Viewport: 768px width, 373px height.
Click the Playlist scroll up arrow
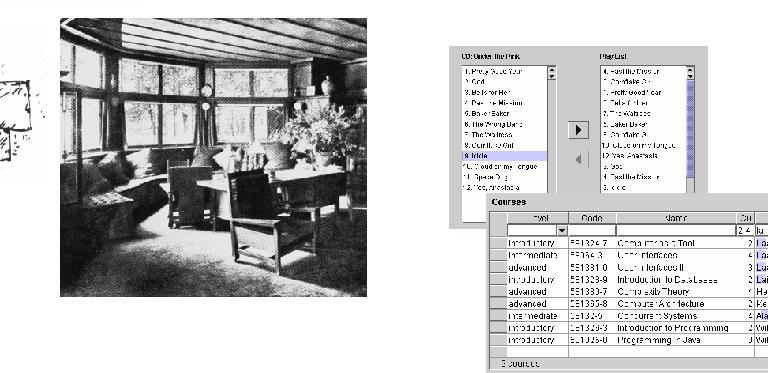coord(690,70)
